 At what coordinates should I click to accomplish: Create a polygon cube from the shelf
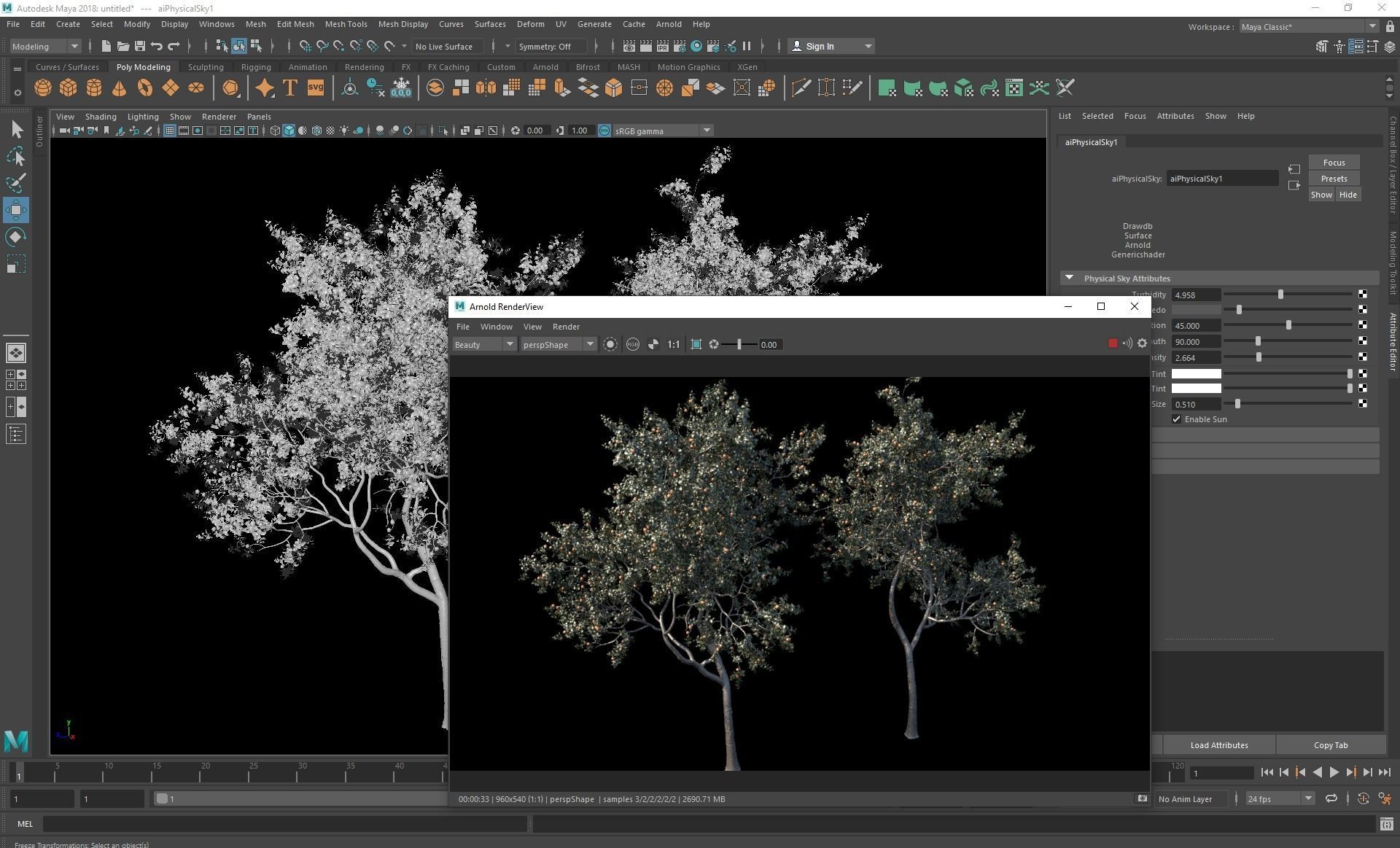(69, 88)
